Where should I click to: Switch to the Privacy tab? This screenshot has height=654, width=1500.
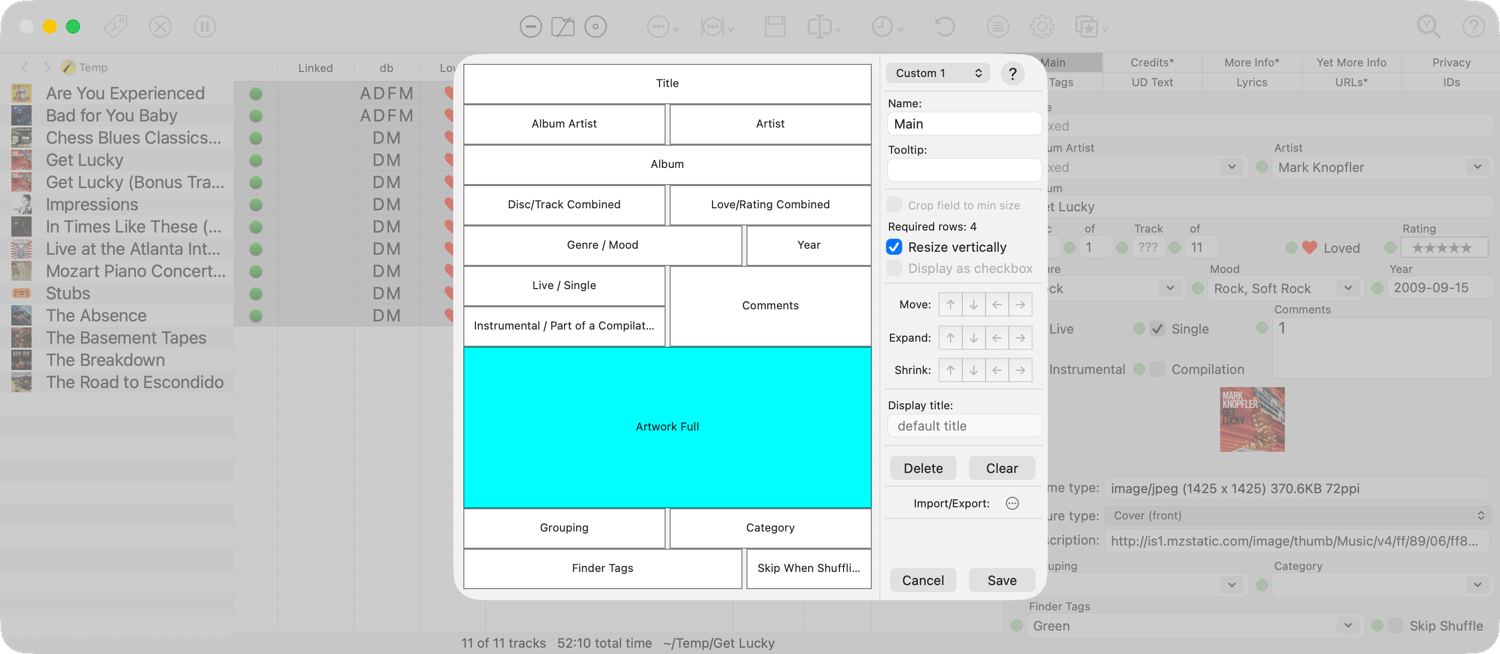[x=1451, y=62]
